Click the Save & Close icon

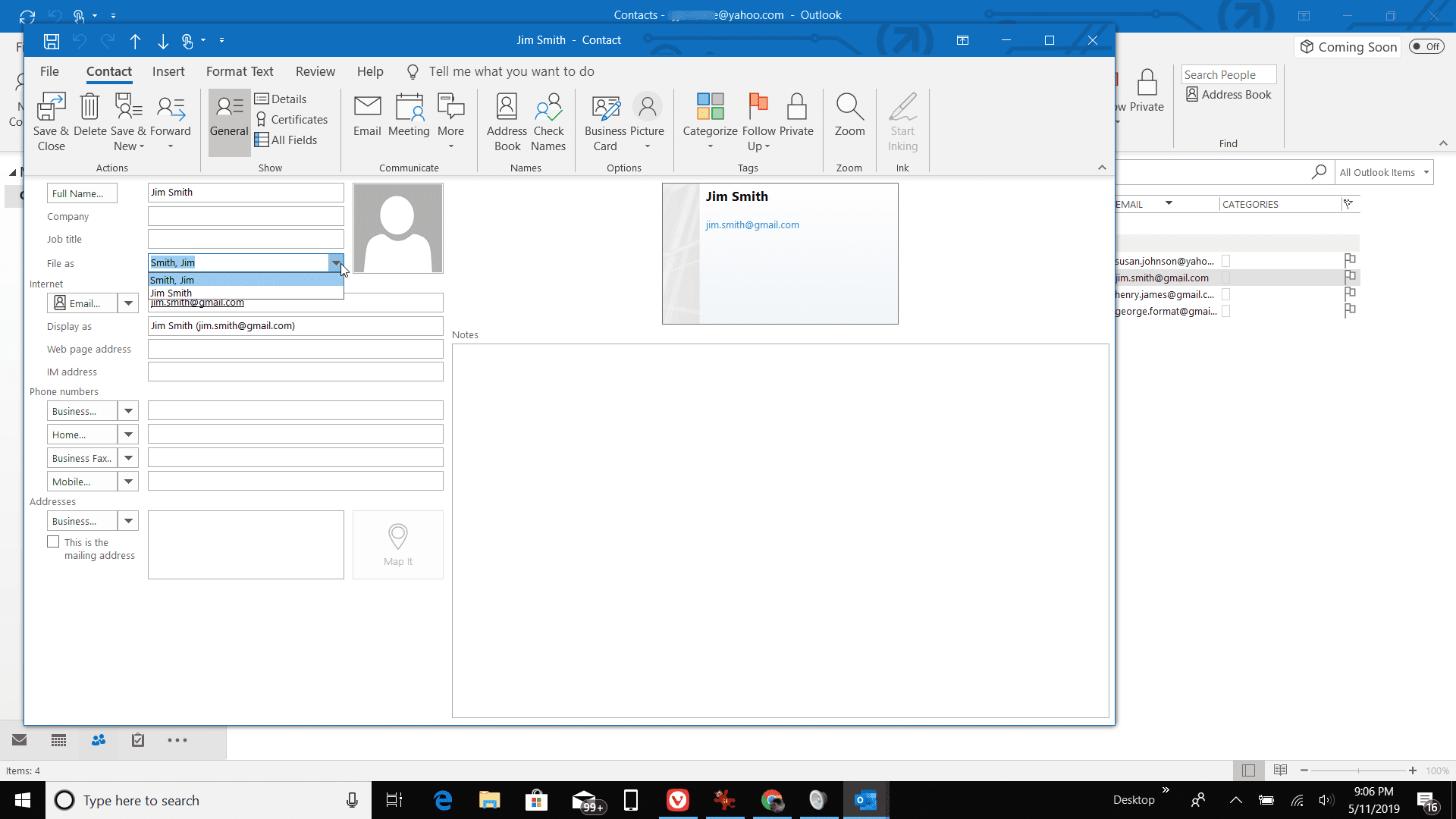coord(50,118)
